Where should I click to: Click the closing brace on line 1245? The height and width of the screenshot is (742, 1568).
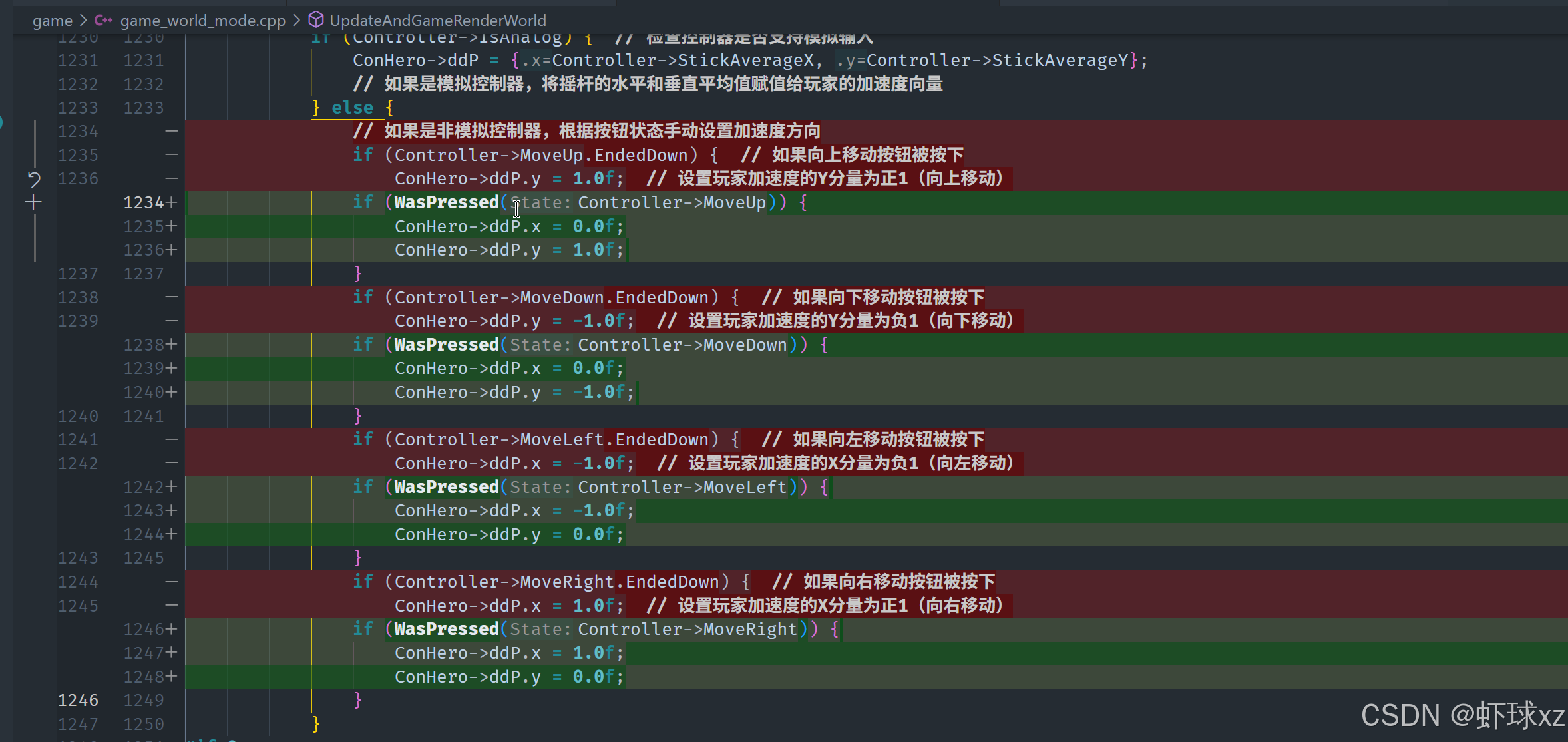pos(357,558)
